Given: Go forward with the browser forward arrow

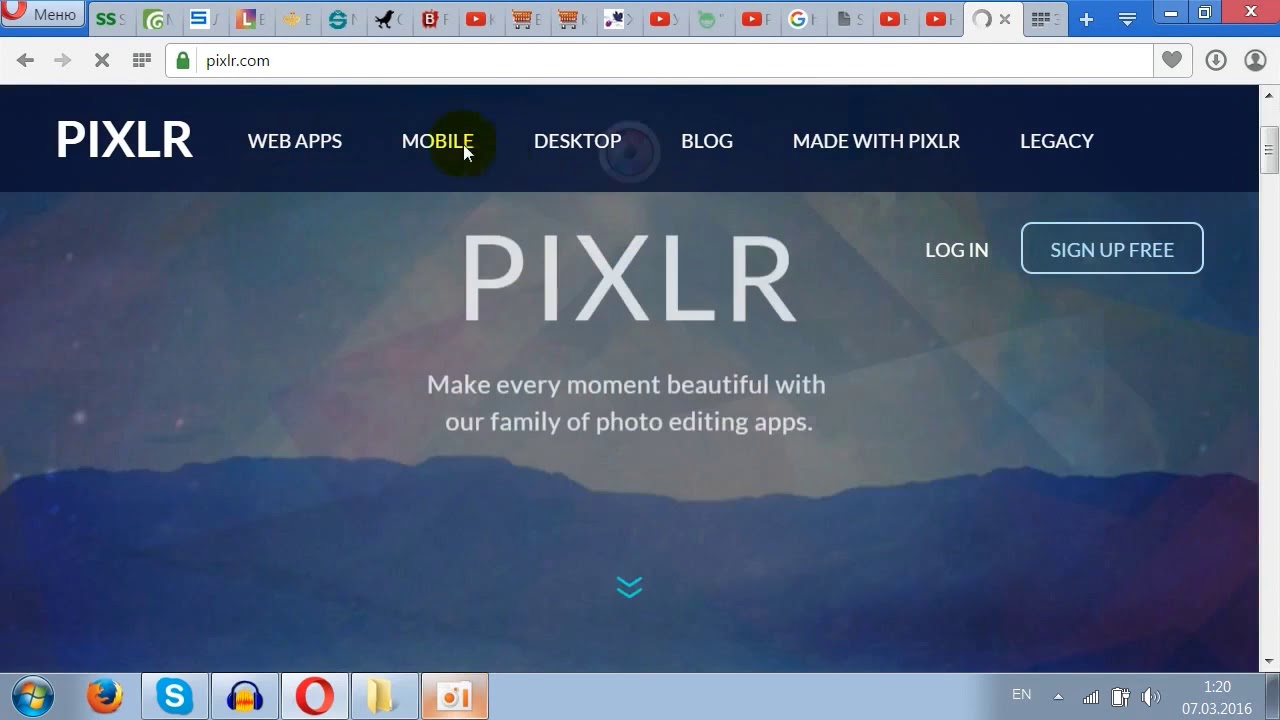Looking at the screenshot, I should click(62, 61).
